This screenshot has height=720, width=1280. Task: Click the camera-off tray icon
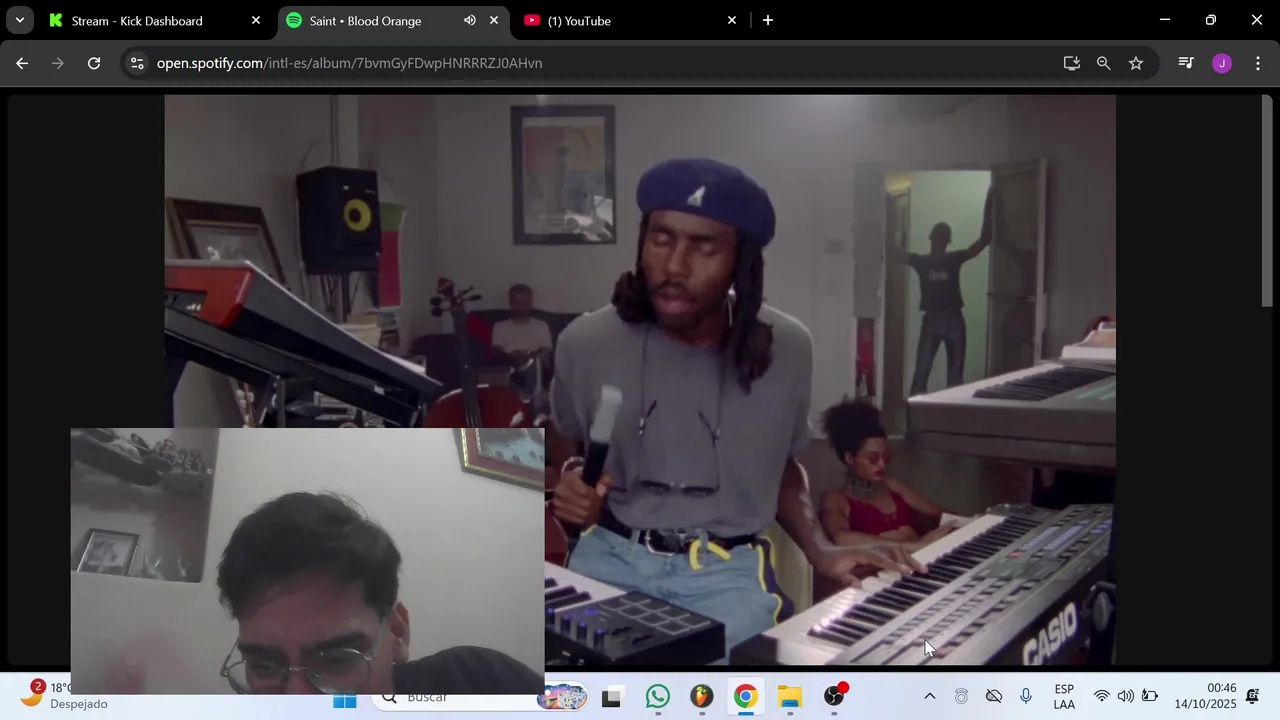click(x=994, y=696)
